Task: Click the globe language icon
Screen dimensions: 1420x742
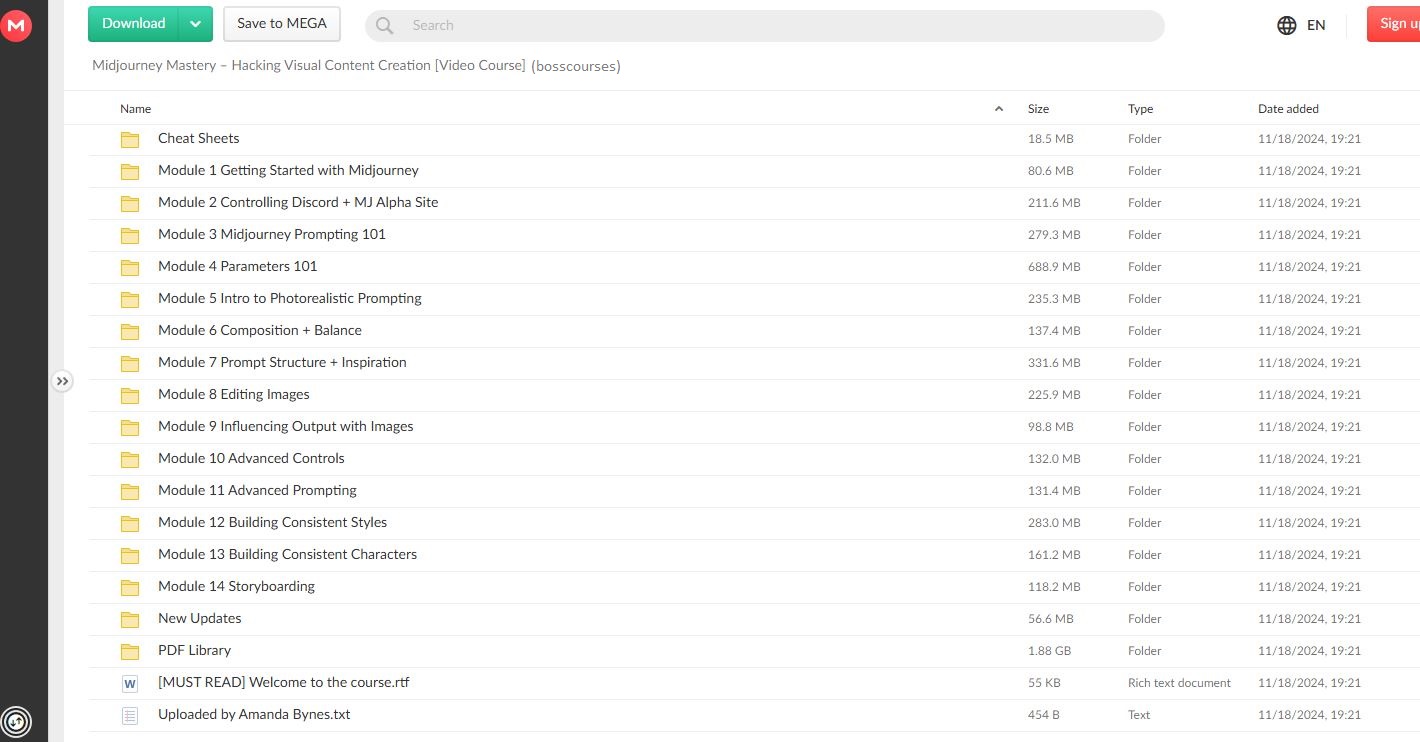Action: (x=1287, y=25)
